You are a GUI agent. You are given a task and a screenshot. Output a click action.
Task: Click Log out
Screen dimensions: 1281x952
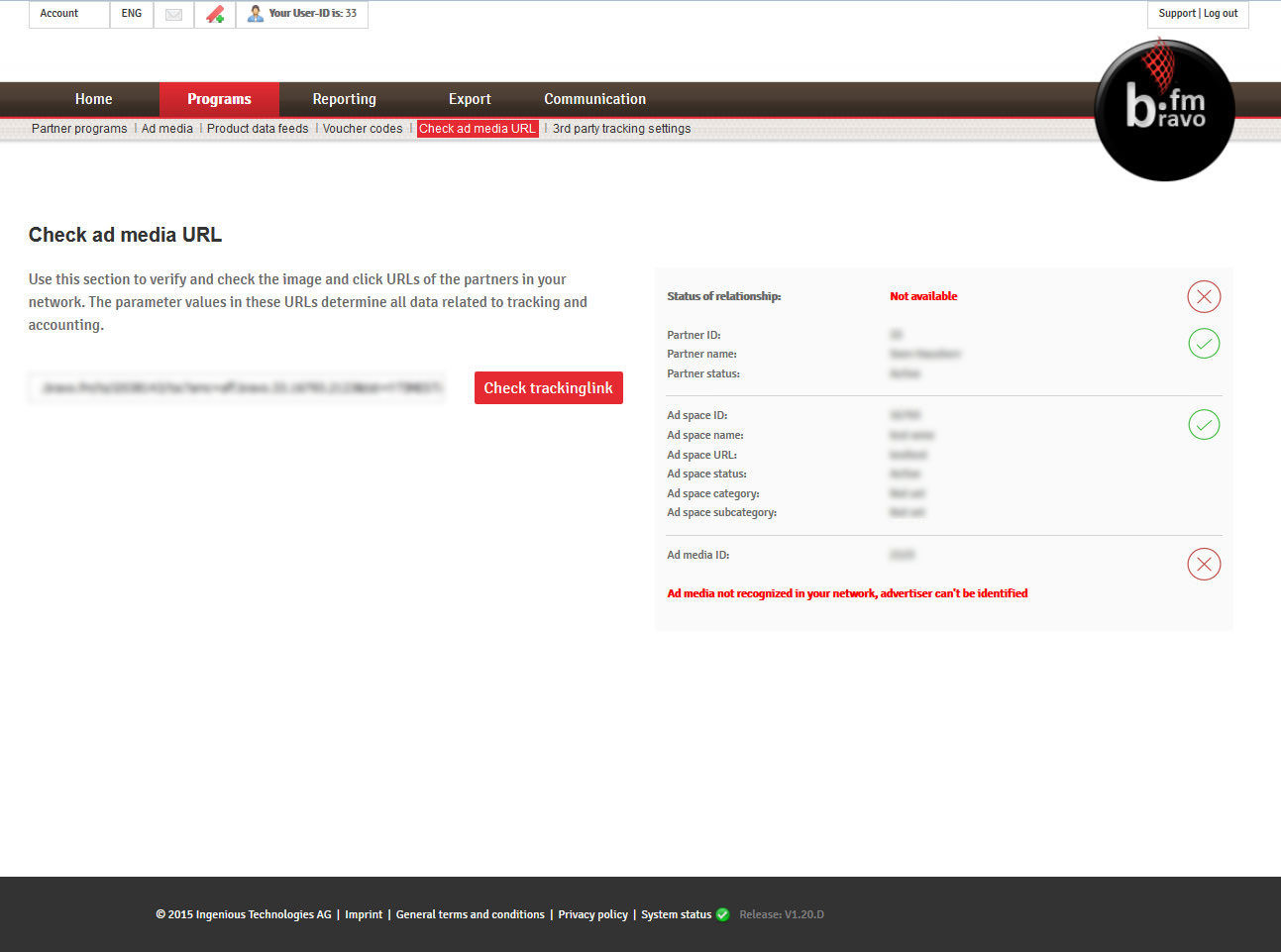click(1221, 14)
